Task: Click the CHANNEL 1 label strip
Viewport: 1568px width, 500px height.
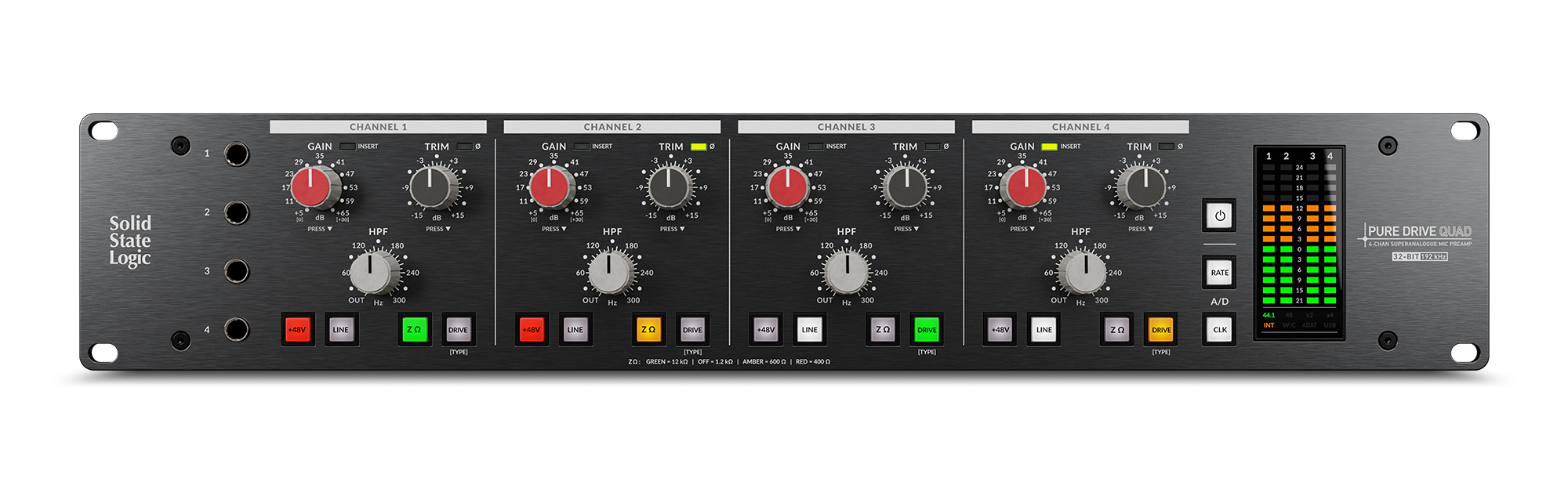Action: 378,127
